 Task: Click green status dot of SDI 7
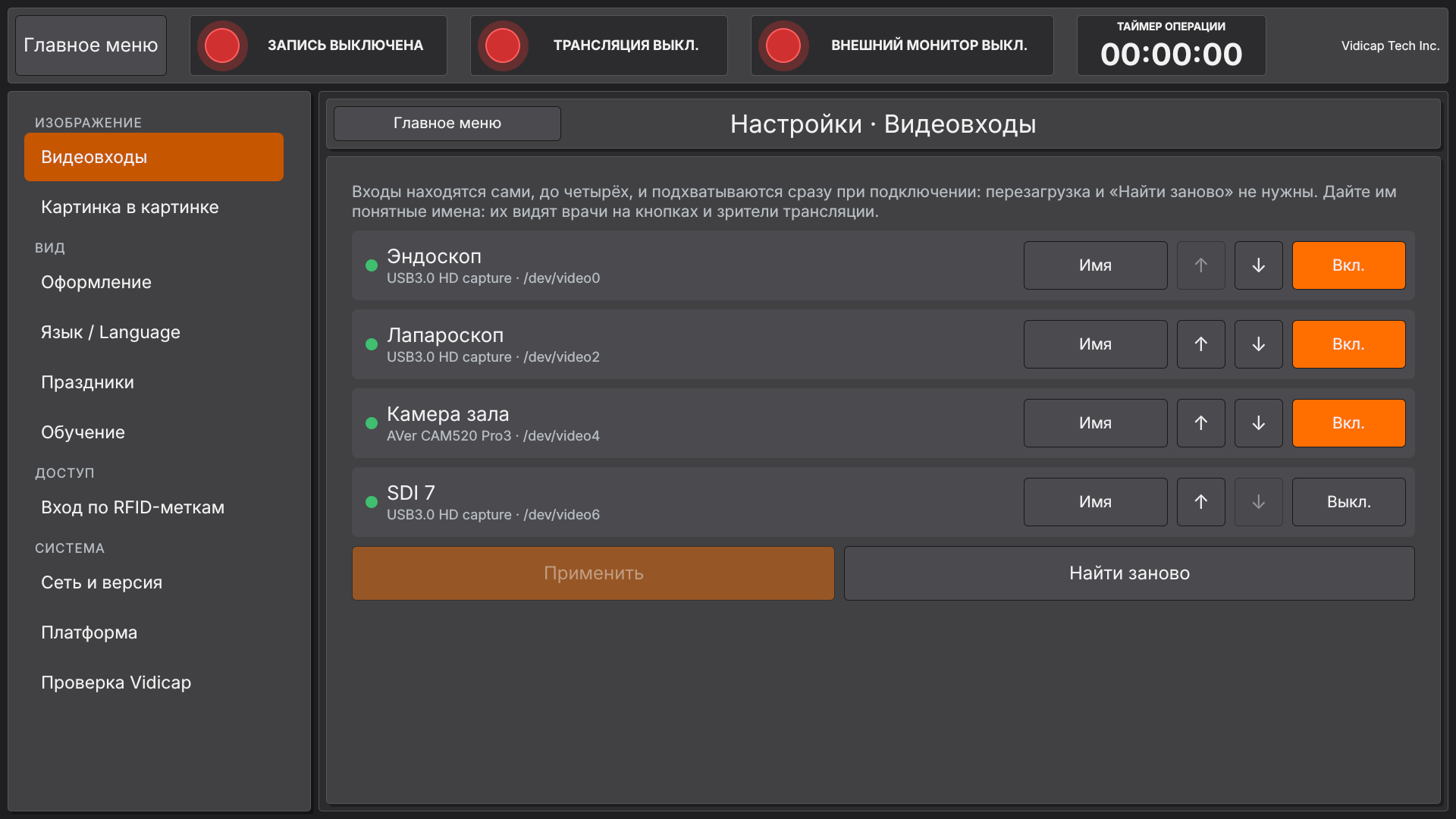click(x=372, y=502)
